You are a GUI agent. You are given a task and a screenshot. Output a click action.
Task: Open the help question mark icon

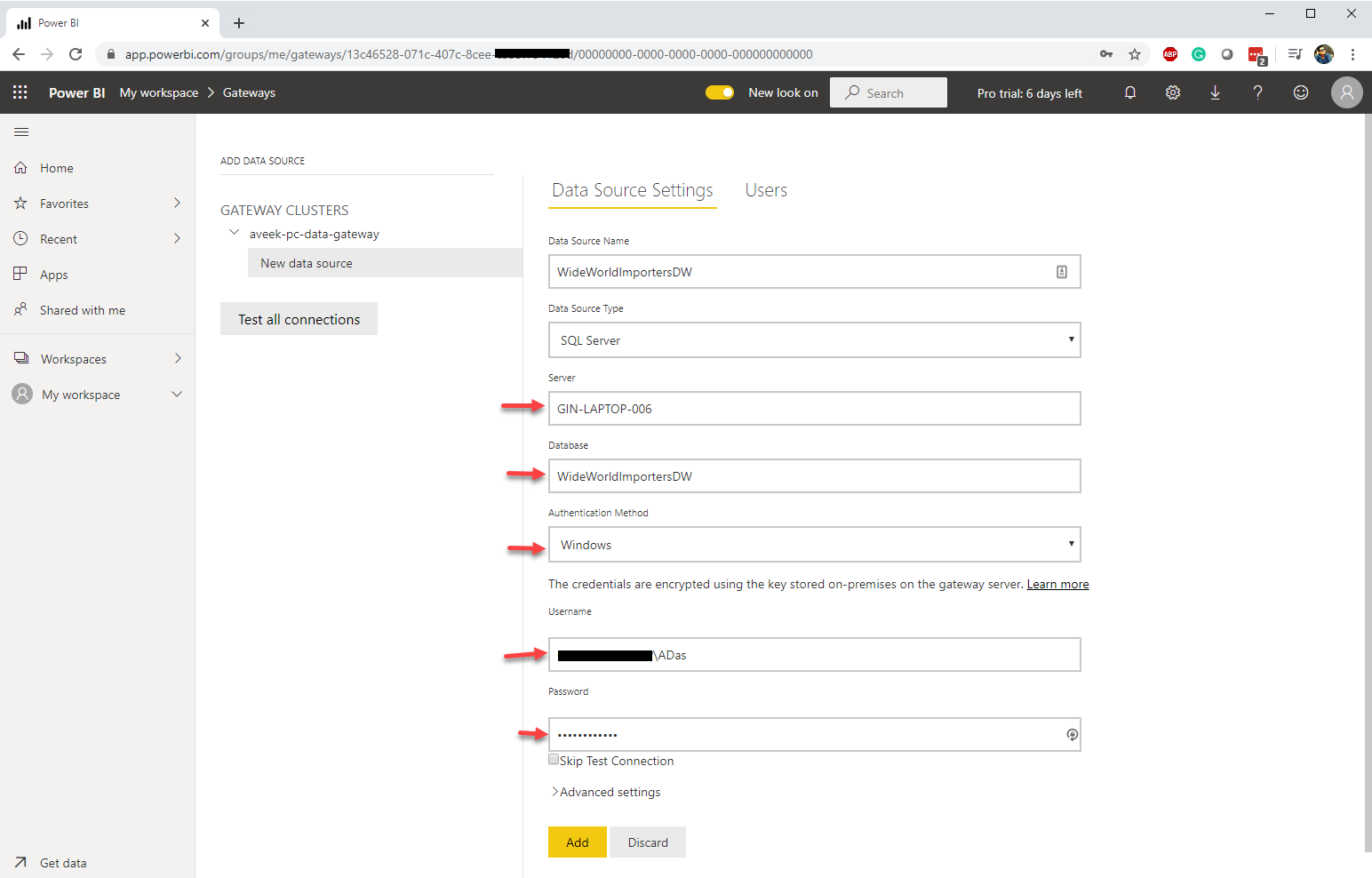pos(1257,92)
